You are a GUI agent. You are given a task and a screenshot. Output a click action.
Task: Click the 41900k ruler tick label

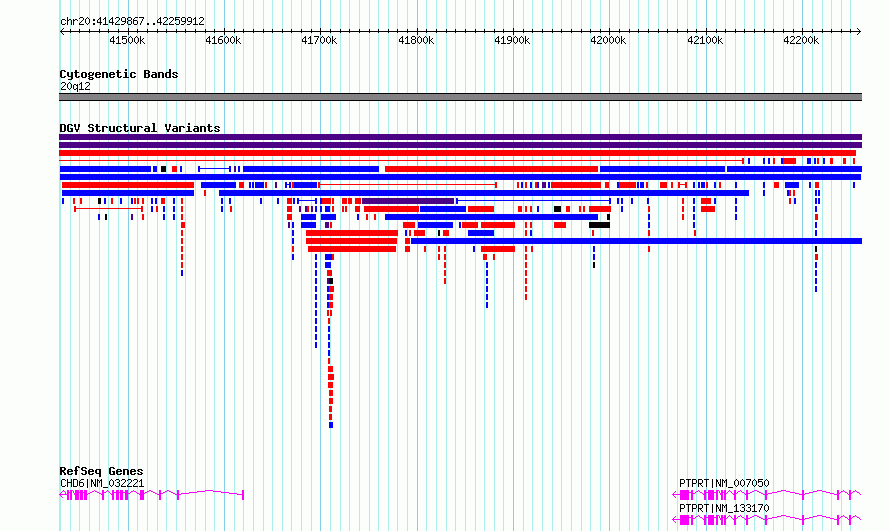(x=512, y=40)
